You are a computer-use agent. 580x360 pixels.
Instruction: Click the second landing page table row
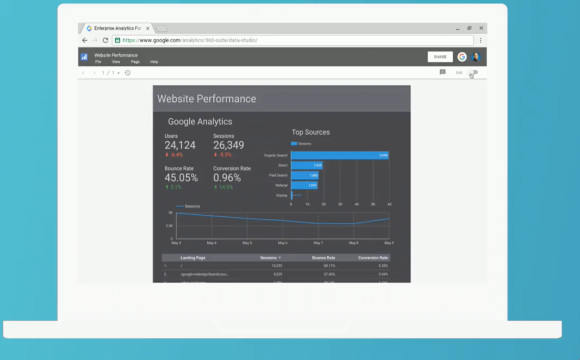276,274
